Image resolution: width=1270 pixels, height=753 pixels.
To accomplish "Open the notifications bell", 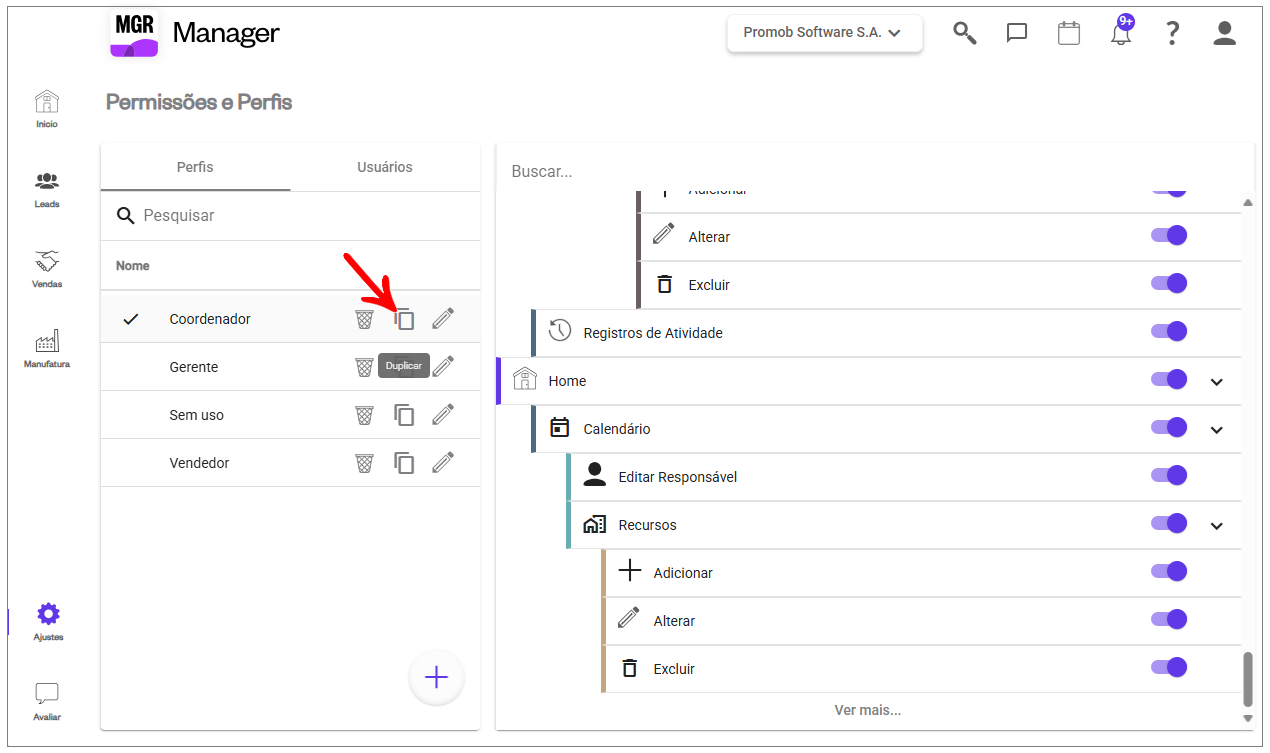I will click(1121, 33).
